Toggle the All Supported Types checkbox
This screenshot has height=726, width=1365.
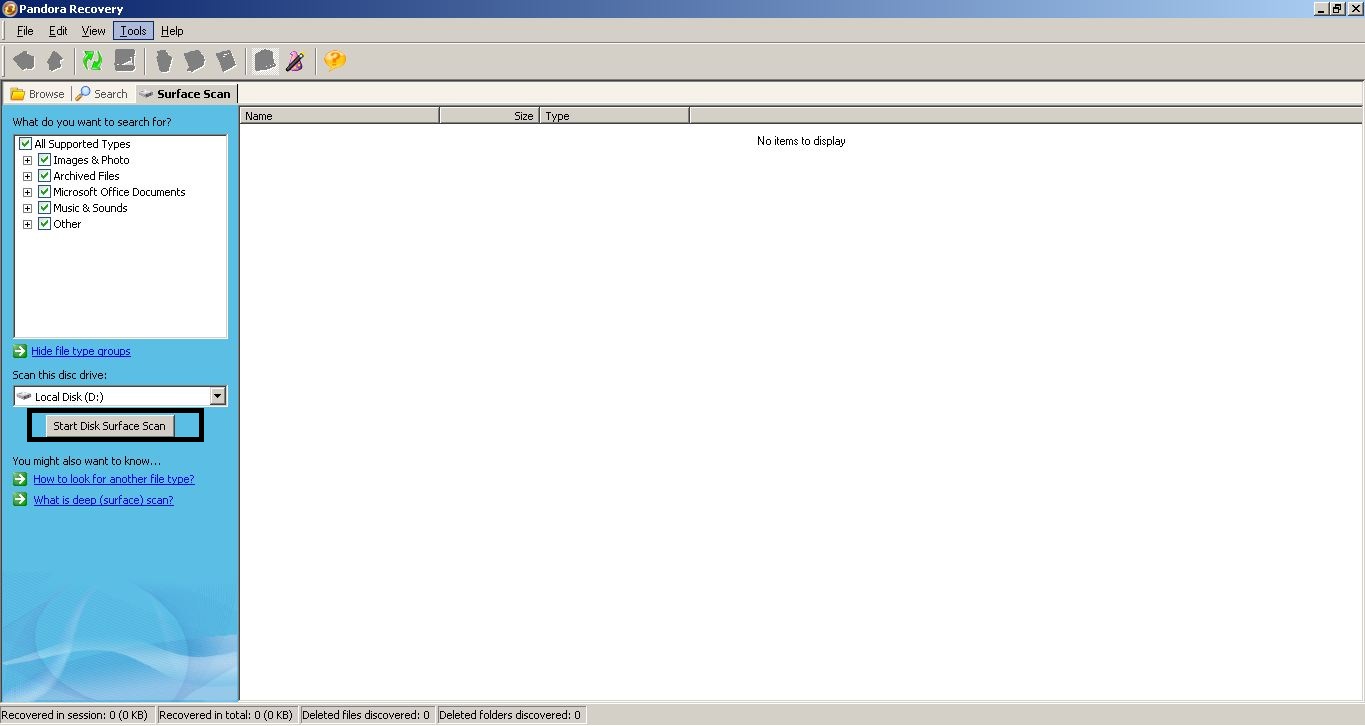pyautogui.click(x=26, y=144)
